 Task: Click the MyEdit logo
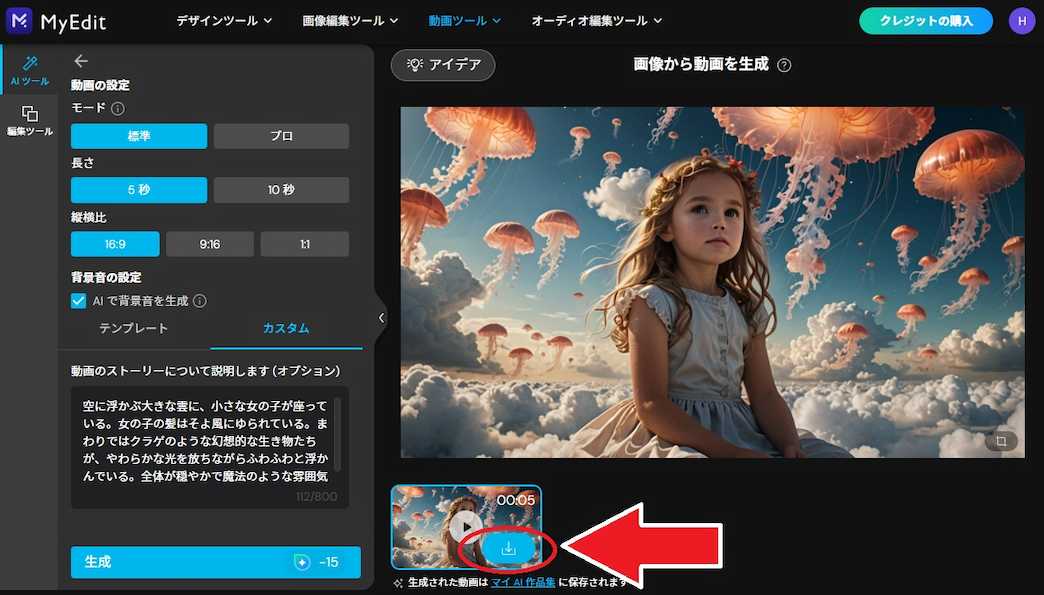(55, 20)
